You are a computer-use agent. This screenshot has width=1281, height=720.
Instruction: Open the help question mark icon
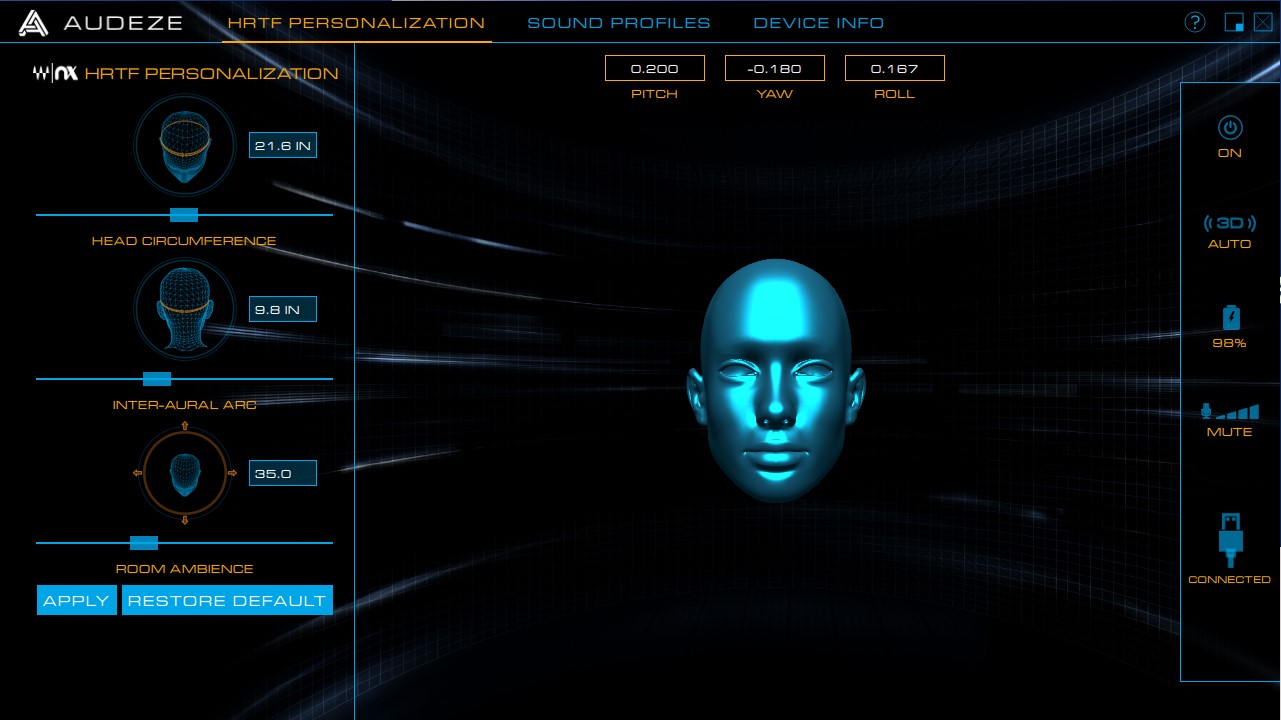1194,22
